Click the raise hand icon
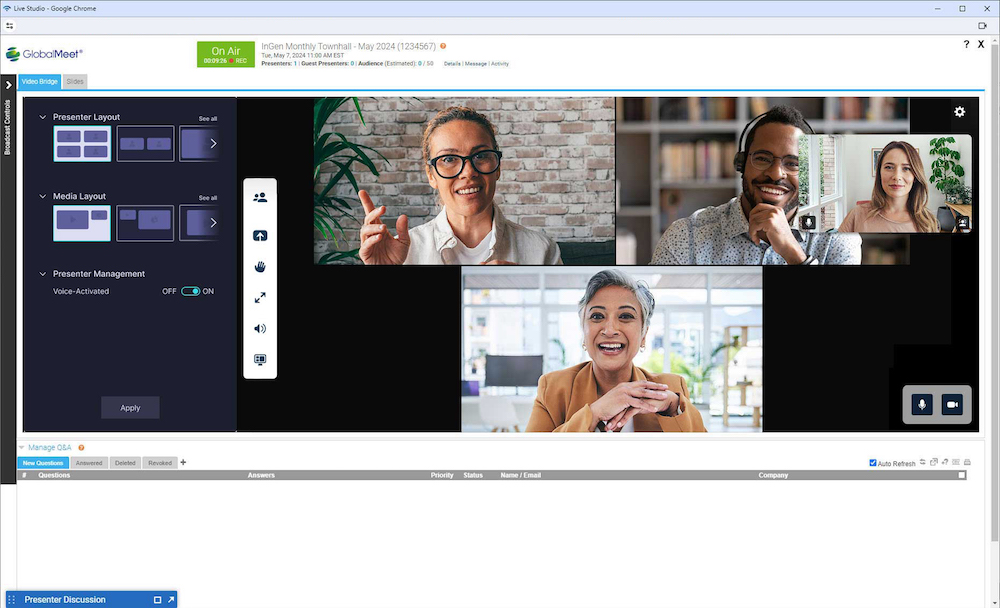Viewport: 1000px width, 608px height. point(260,267)
